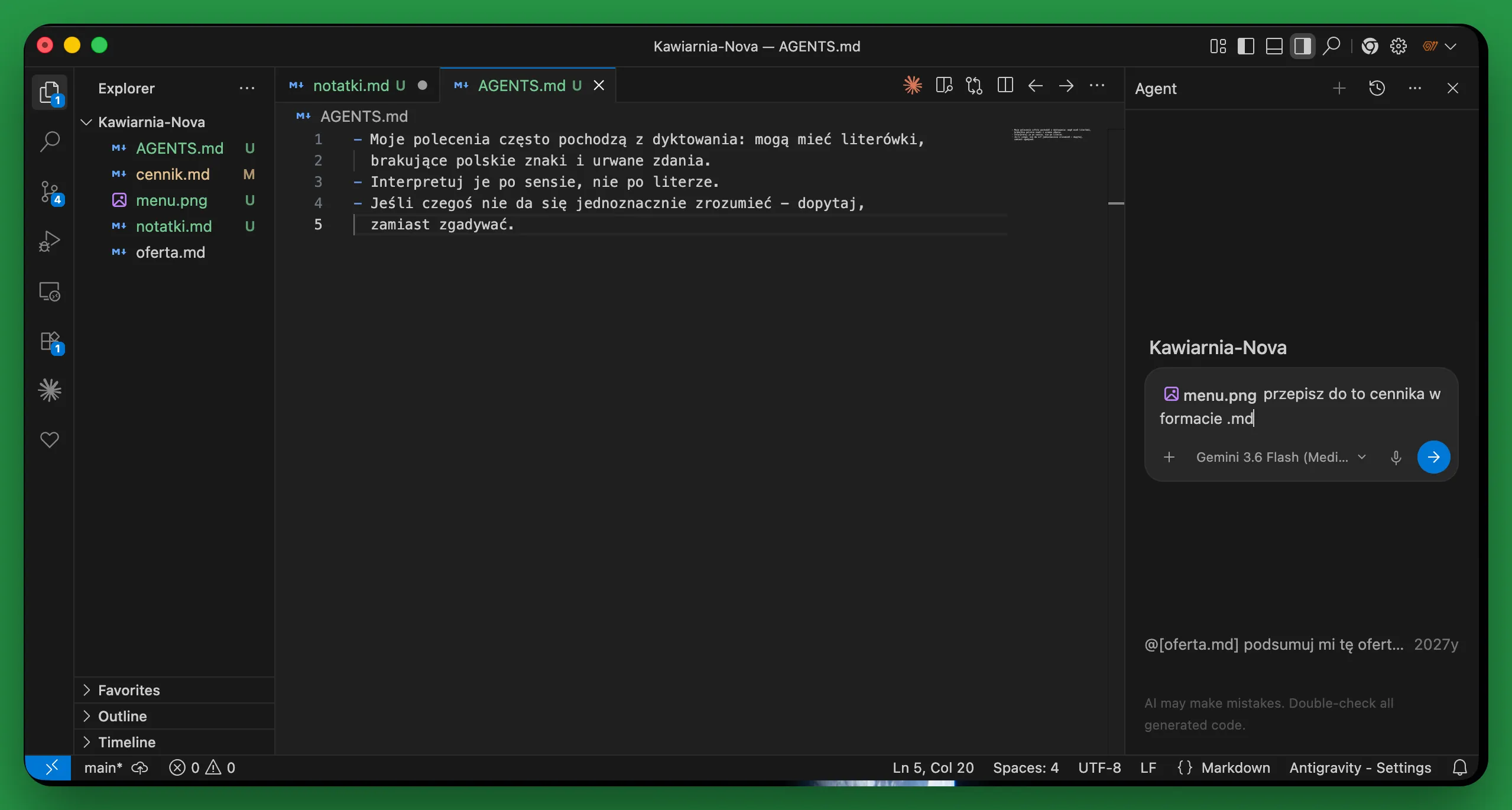The image size is (1512, 810).
Task: Open model selector Gemini 3.6 Flash dropdown
Action: point(1280,457)
